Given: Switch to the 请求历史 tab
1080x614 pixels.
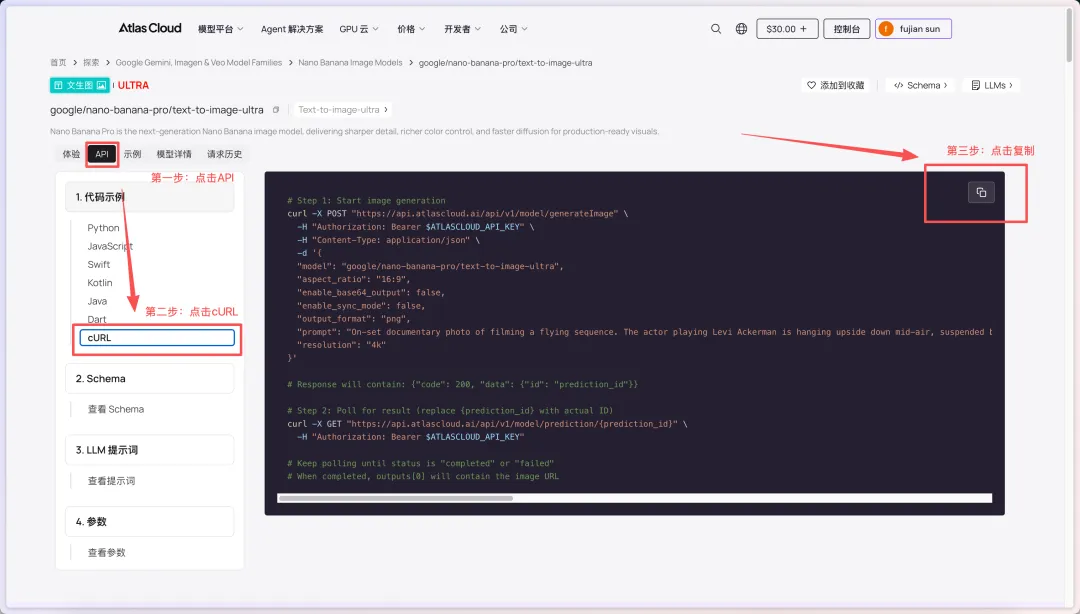Looking at the screenshot, I should pos(225,154).
